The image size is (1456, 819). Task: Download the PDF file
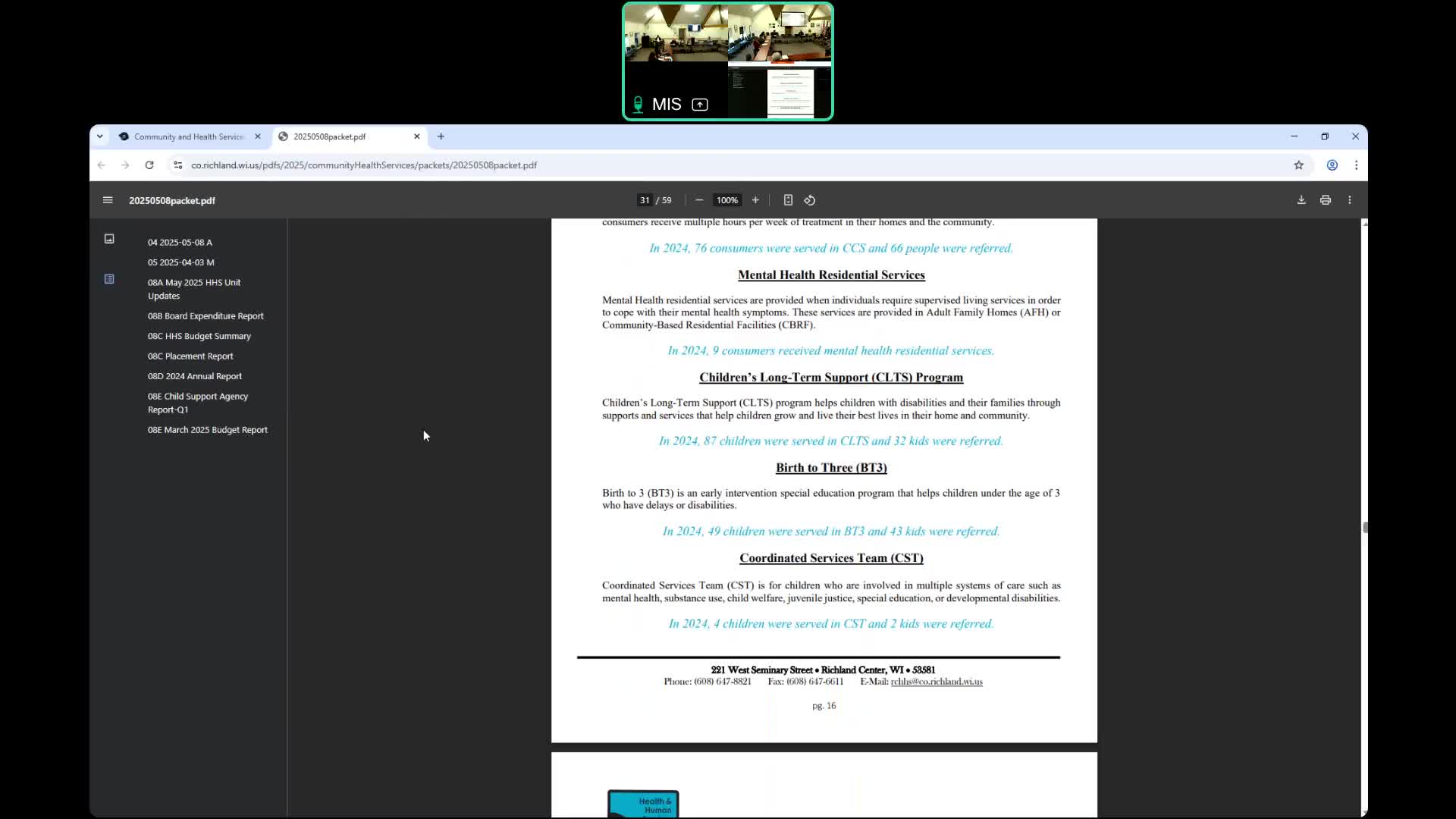[x=1301, y=200]
